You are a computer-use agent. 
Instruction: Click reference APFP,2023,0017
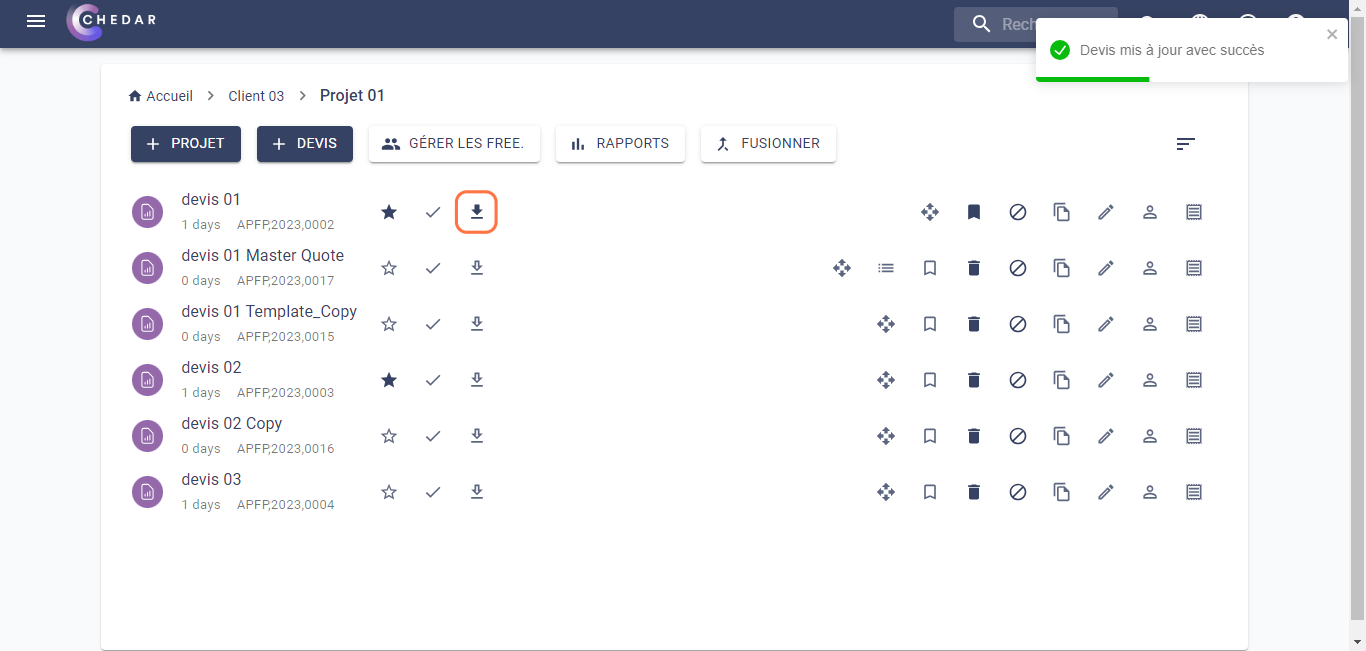[286, 281]
